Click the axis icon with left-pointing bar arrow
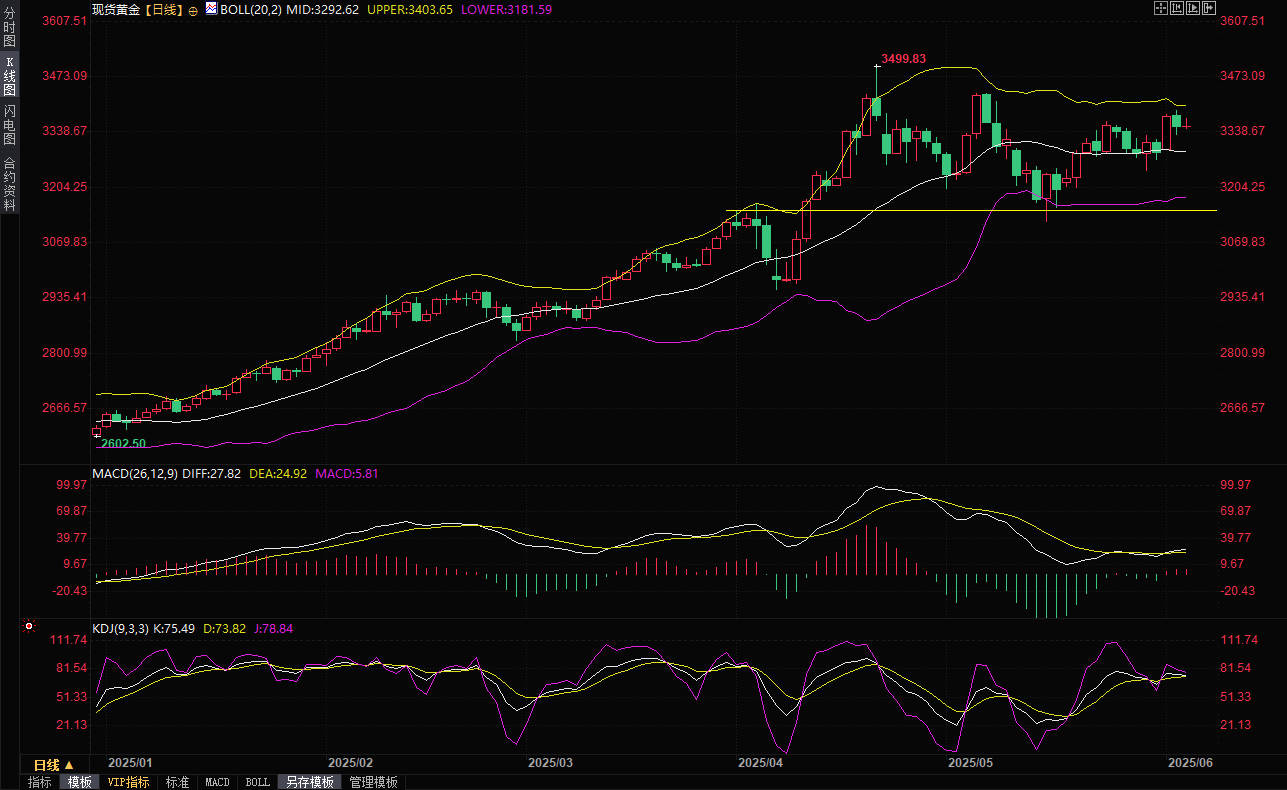The height and width of the screenshot is (790, 1287). coord(1177,8)
